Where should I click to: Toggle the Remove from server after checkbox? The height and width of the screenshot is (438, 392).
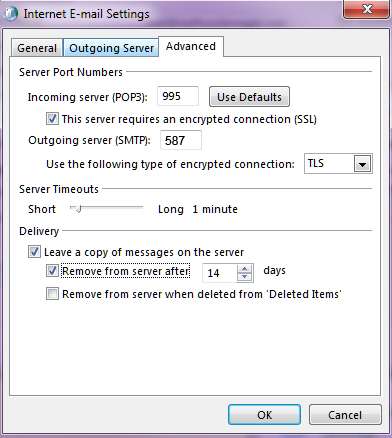coord(52,271)
